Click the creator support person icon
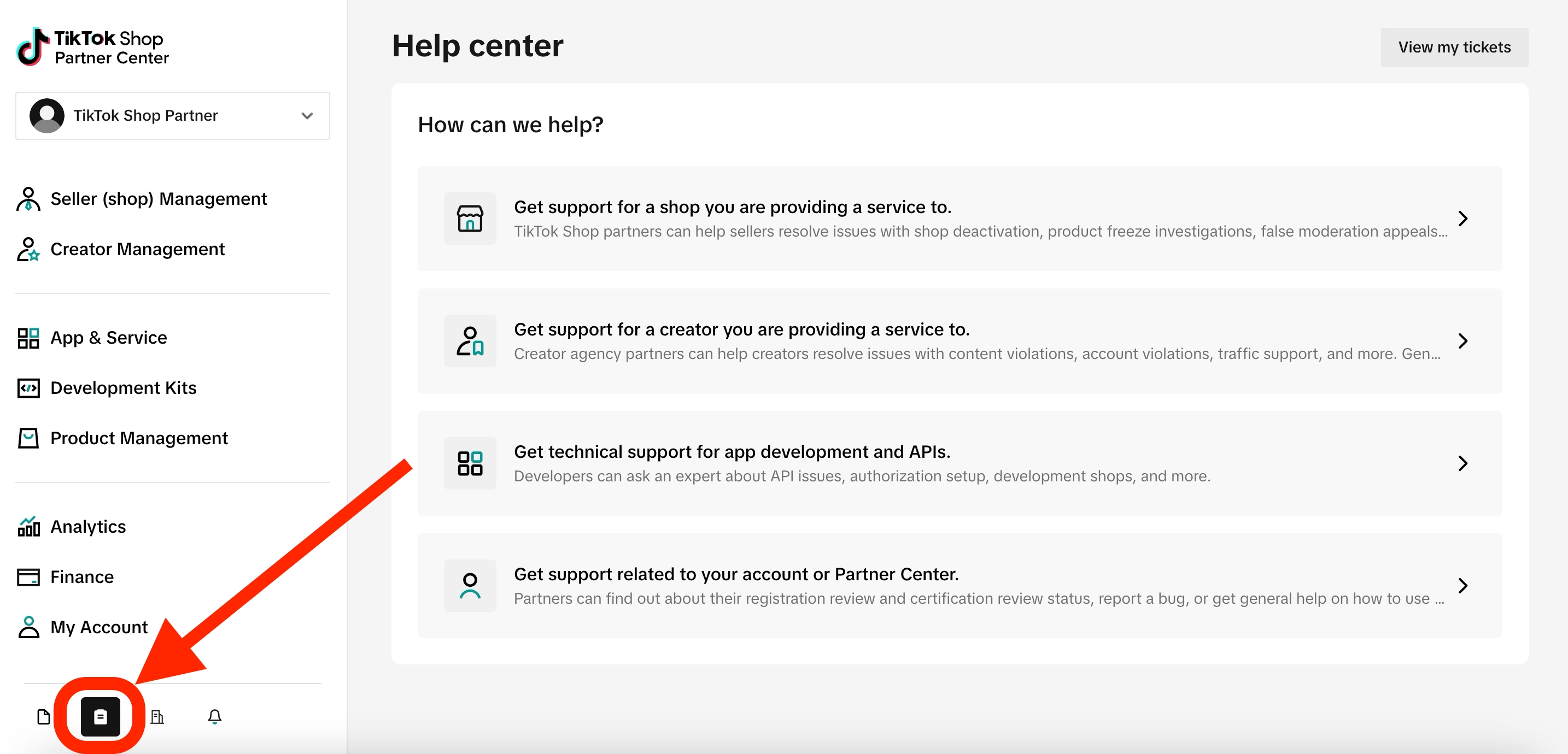 point(469,341)
